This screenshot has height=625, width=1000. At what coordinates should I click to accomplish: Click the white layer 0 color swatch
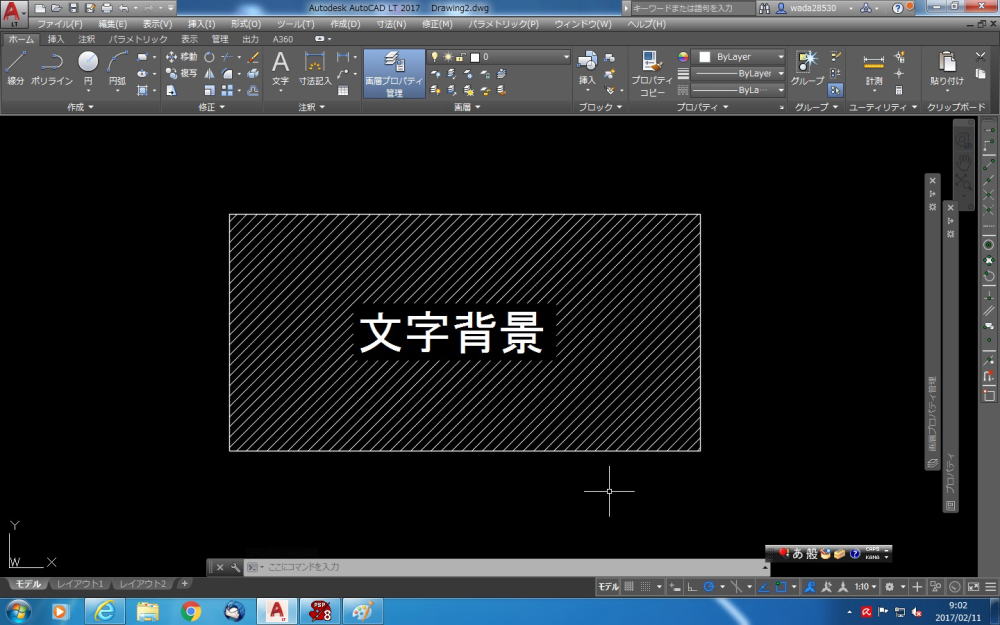(474, 57)
